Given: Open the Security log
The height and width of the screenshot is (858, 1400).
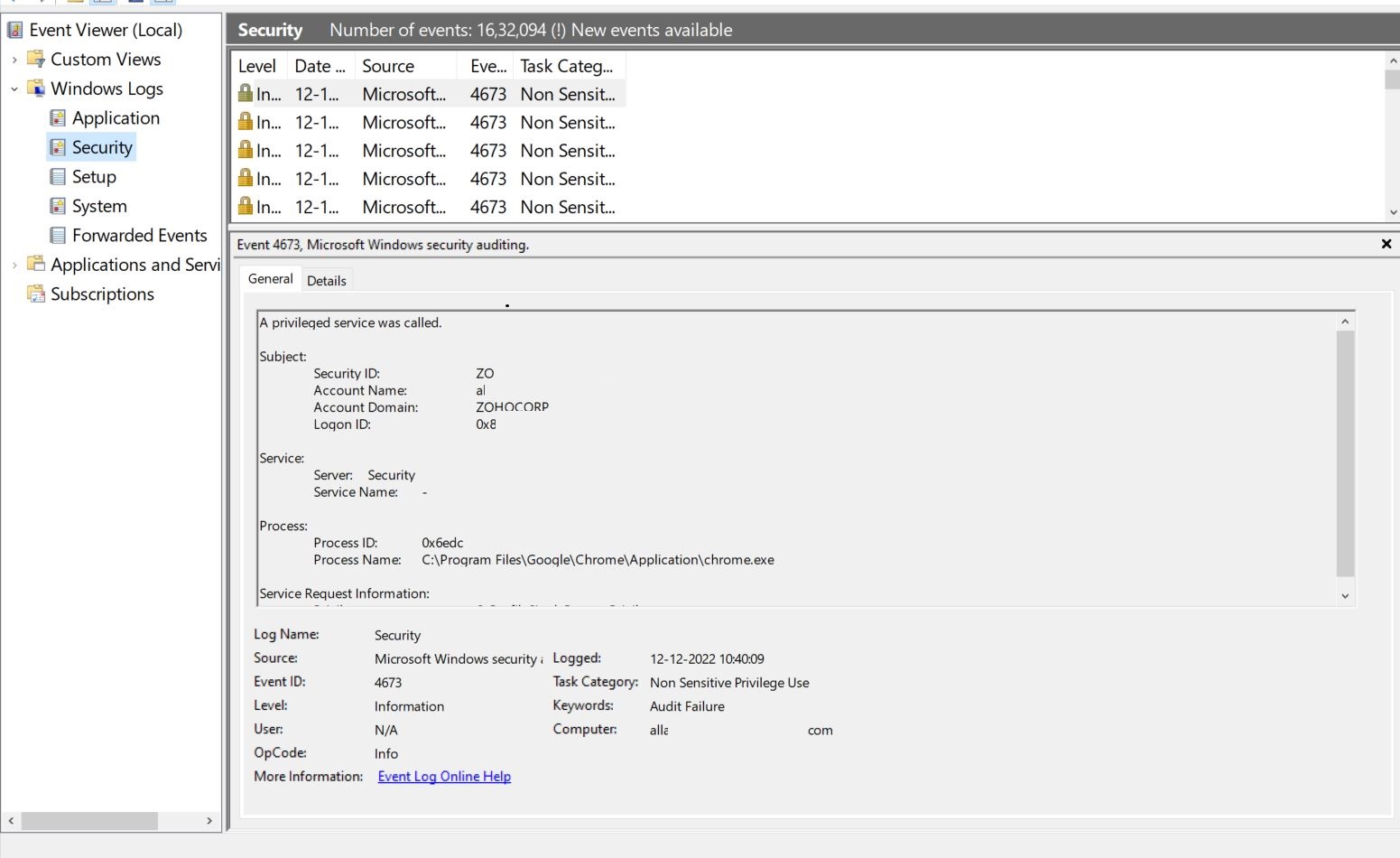Looking at the screenshot, I should pos(102,146).
